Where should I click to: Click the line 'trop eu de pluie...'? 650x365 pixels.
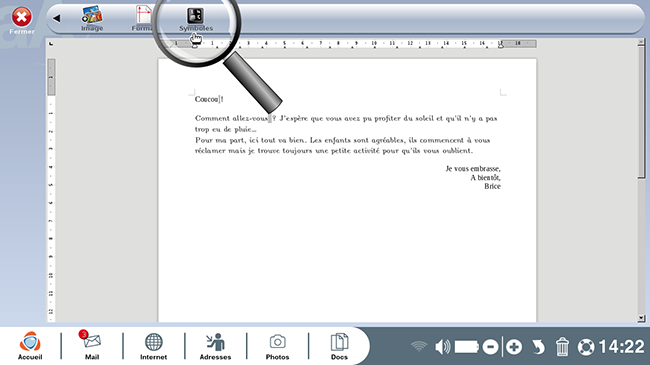226,129
